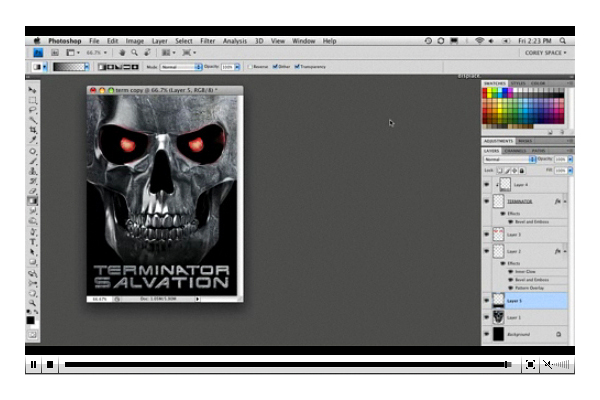The image size is (600, 400).
Task: Open the layer blend mode dropdown
Action: coord(509,159)
